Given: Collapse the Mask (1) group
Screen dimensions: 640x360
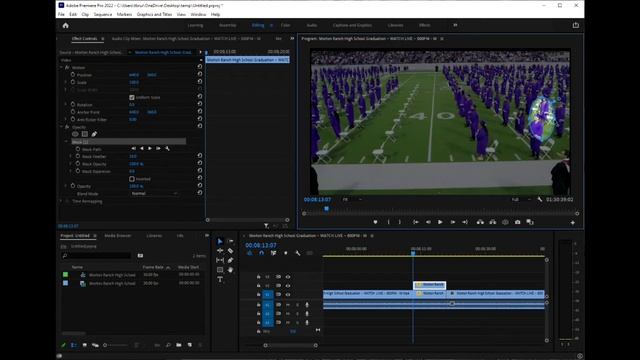Looking at the screenshot, I should coord(66,142).
